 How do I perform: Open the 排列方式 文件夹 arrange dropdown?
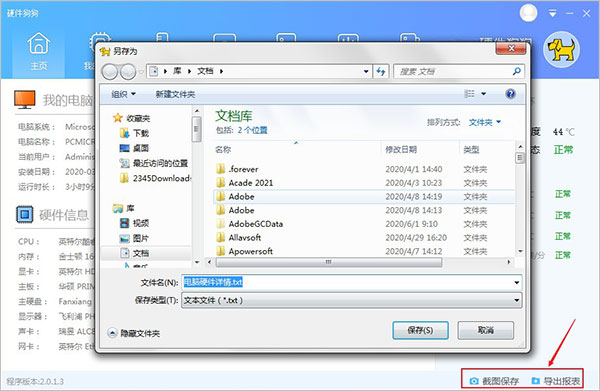[485, 122]
